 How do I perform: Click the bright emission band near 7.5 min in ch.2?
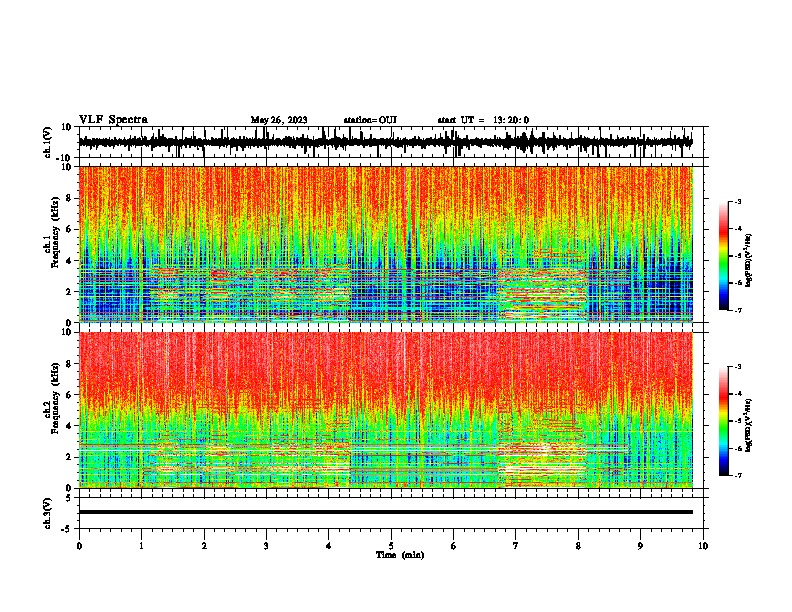click(542, 449)
